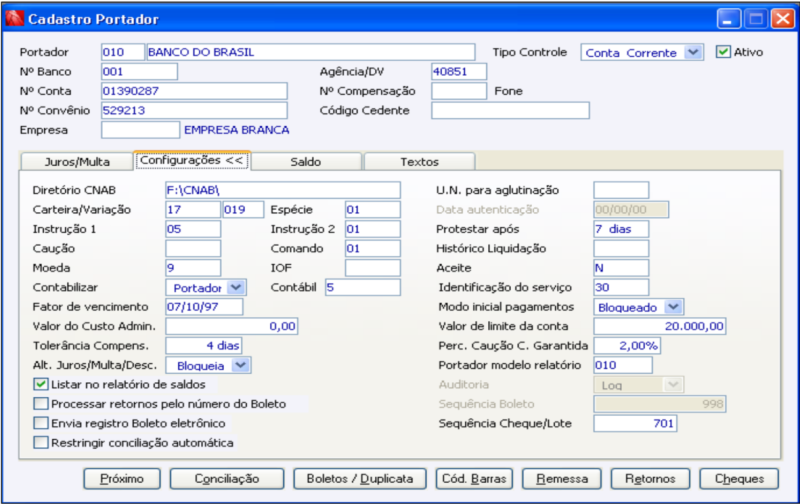The height and width of the screenshot is (504, 800).
Task: Open the Saldo tab
Action: click(x=306, y=162)
